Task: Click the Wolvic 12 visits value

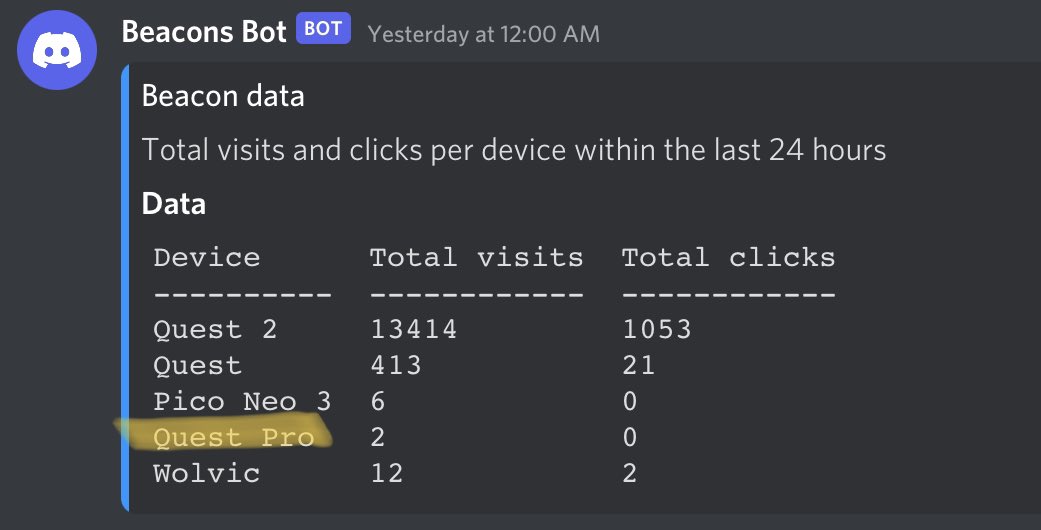Action: (386, 474)
